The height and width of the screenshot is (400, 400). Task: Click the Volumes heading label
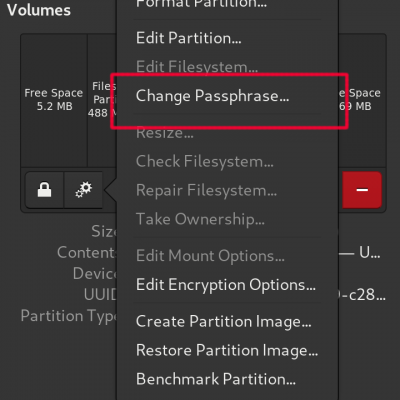39,10
